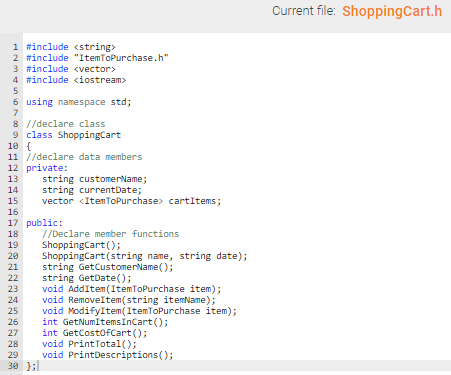Click the 'private:' keyword line
The width and height of the screenshot is (451, 375).
[x=47, y=168]
